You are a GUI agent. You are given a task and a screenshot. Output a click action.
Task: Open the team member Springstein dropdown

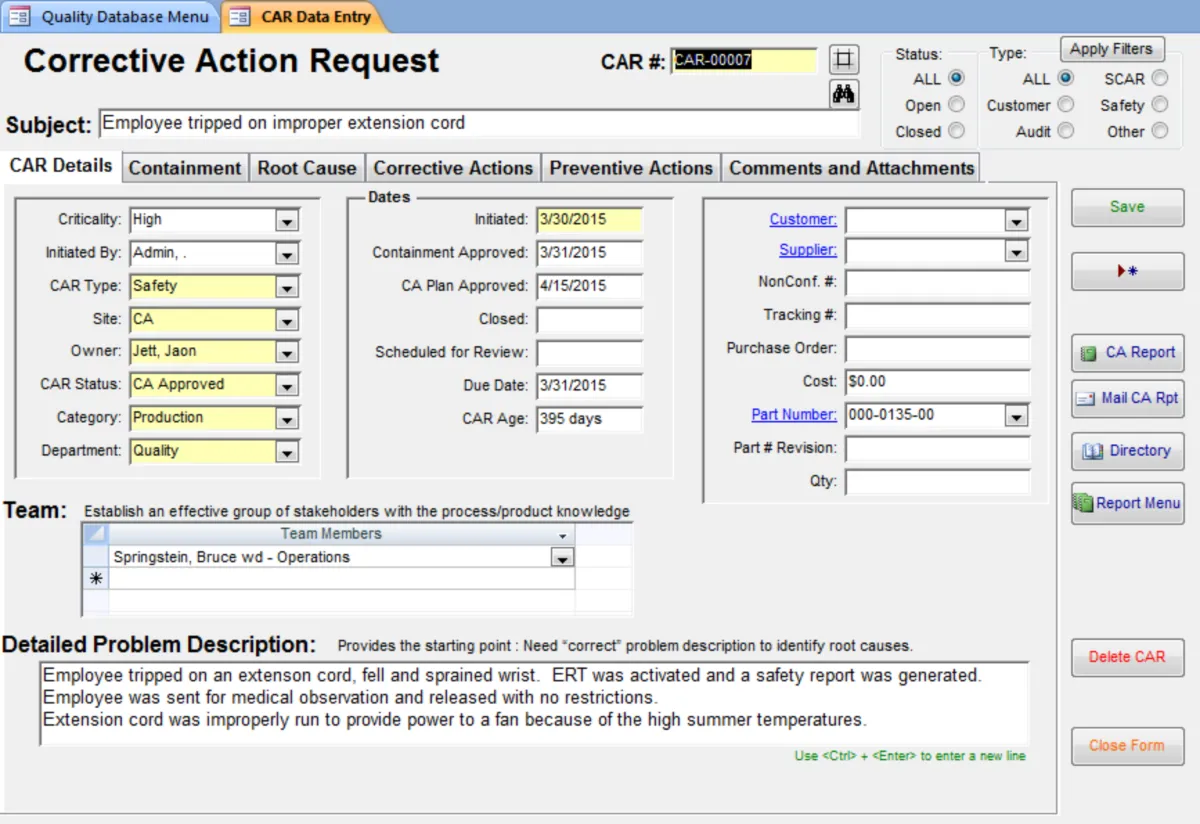(x=562, y=558)
